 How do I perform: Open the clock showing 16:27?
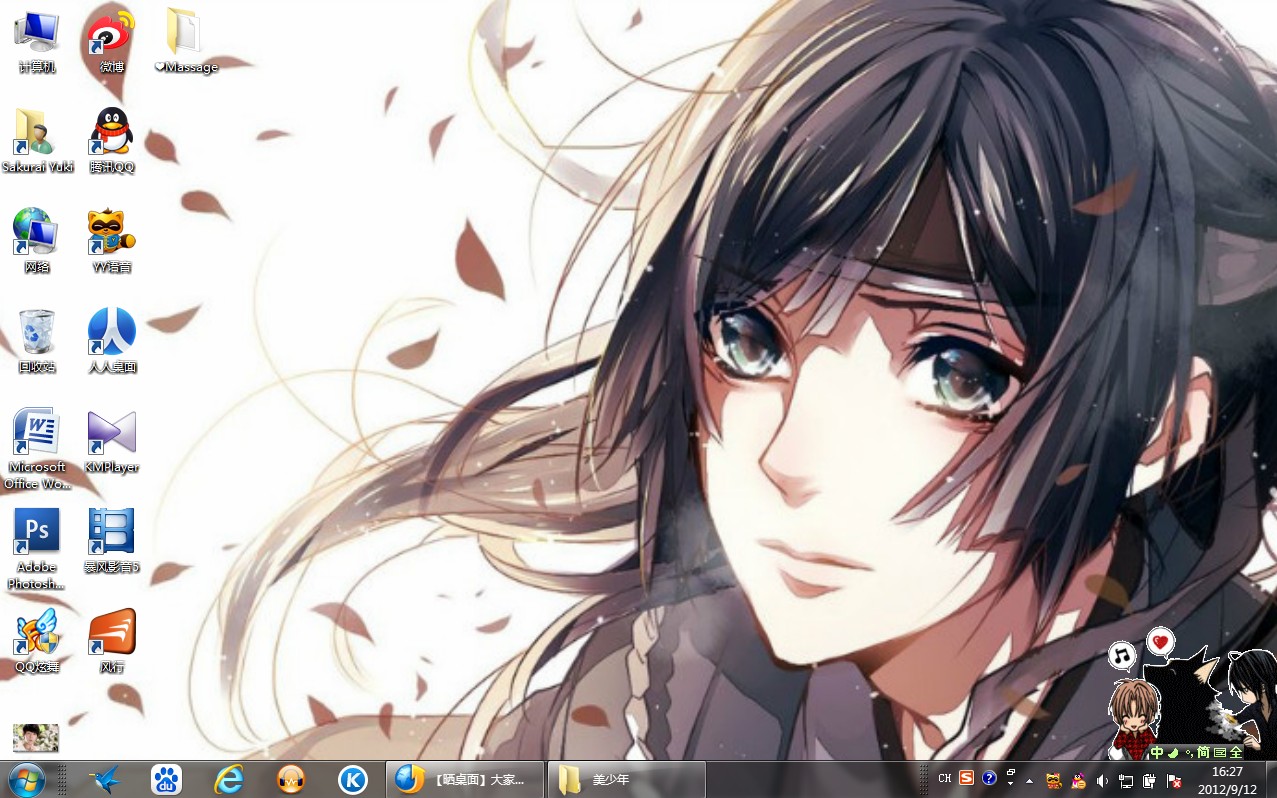tap(1226, 780)
